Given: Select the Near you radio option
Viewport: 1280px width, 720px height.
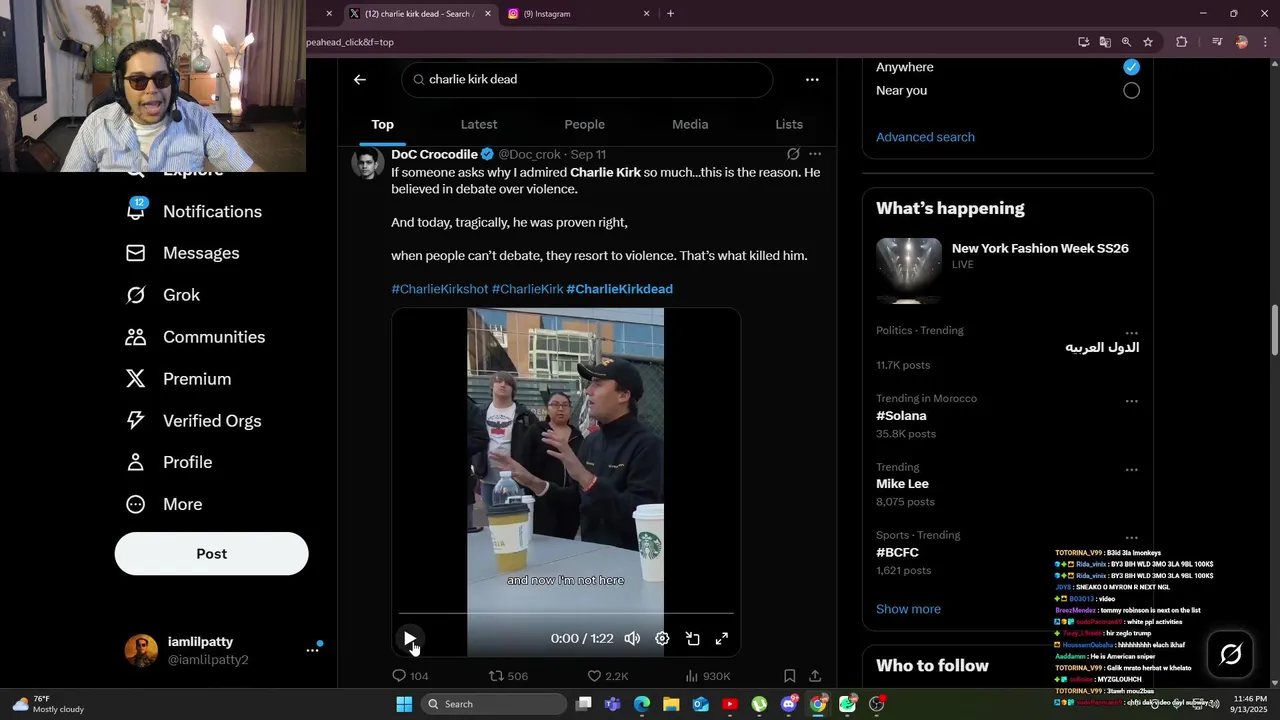Looking at the screenshot, I should coord(1131,90).
